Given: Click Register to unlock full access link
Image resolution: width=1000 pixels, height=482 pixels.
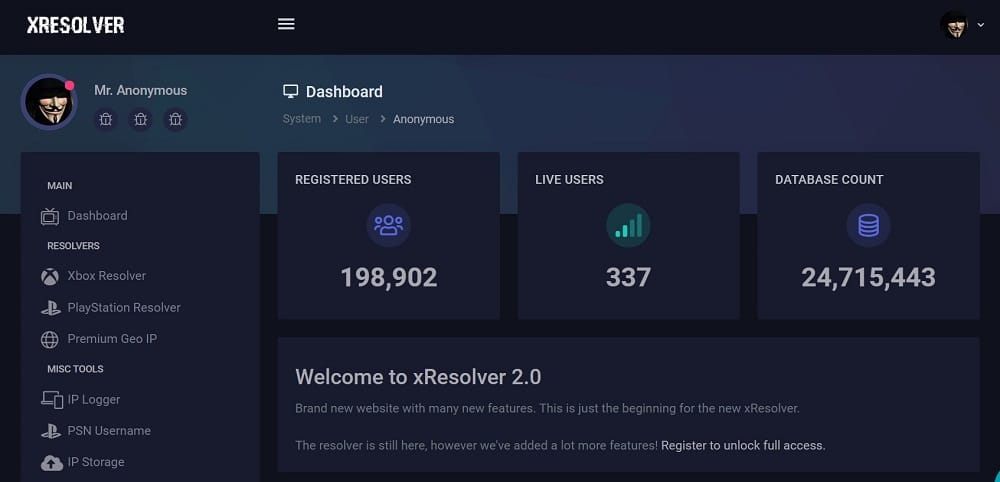Looking at the screenshot, I should pos(743,446).
